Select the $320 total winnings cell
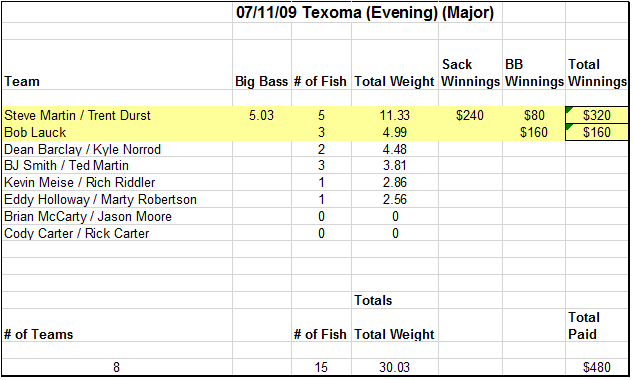 [597, 115]
